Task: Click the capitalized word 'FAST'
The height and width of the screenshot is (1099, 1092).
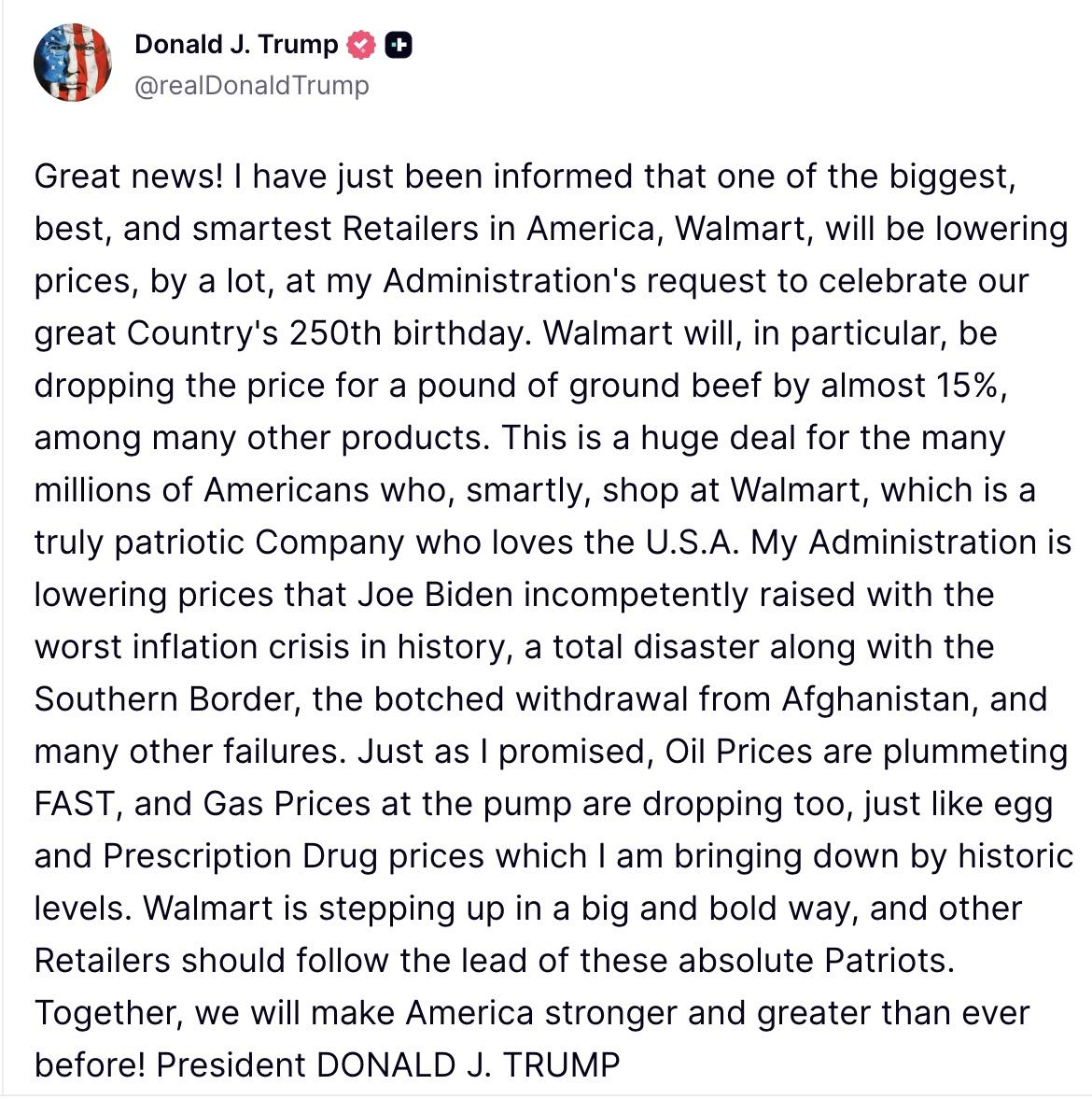Action: coord(75,804)
